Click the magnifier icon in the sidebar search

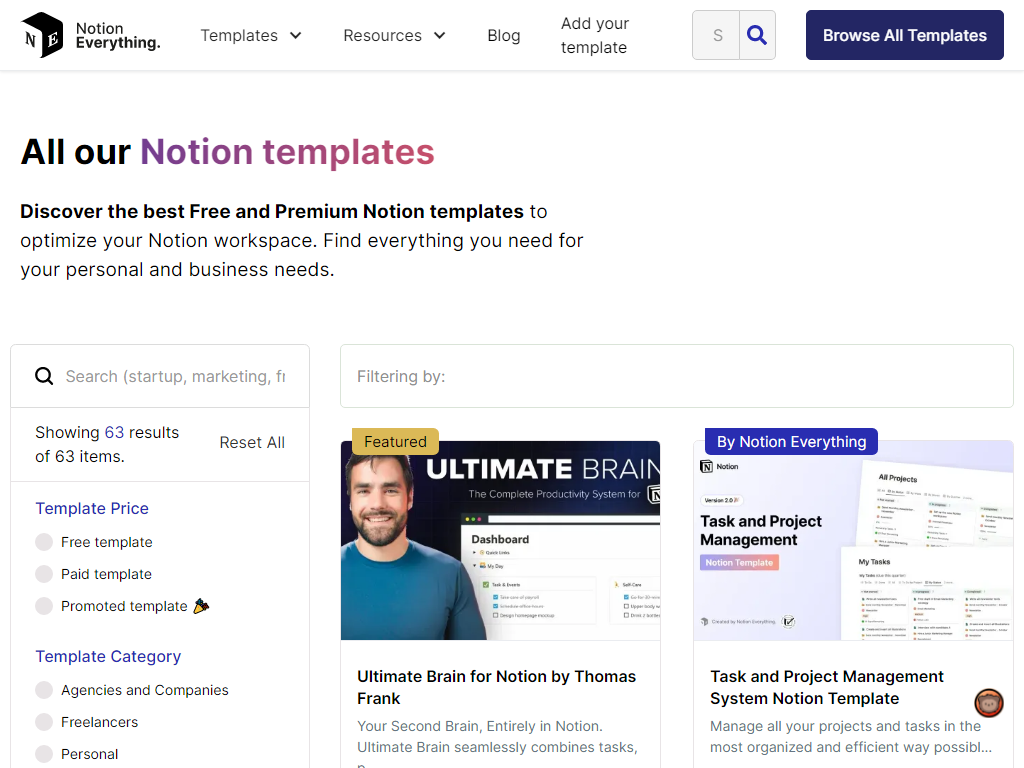coord(44,376)
